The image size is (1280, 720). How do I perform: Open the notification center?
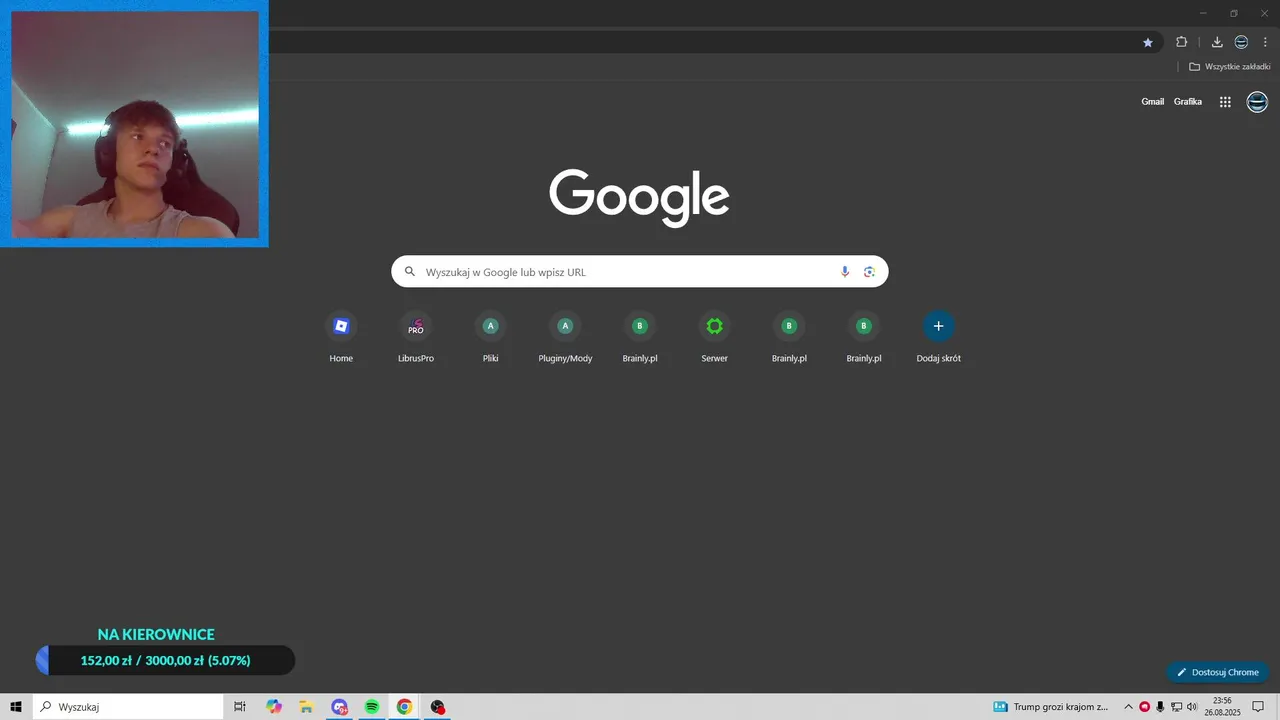(1258, 707)
